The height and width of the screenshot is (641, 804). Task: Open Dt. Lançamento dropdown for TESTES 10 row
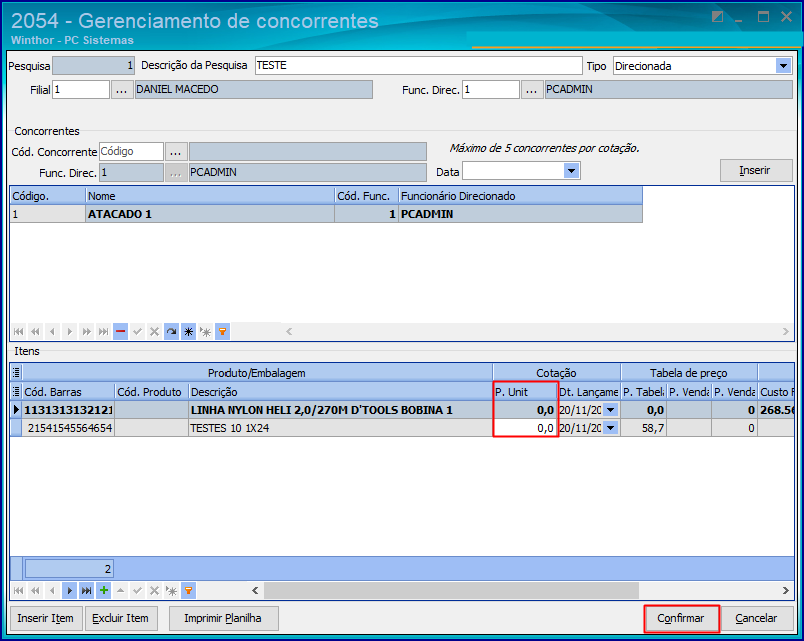(x=610, y=428)
